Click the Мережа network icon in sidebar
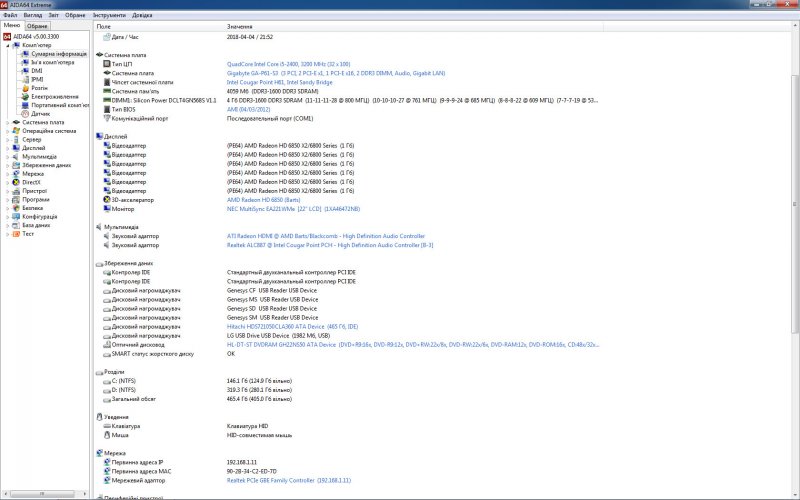Viewport: 800px width, 500px height. coord(16,174)
